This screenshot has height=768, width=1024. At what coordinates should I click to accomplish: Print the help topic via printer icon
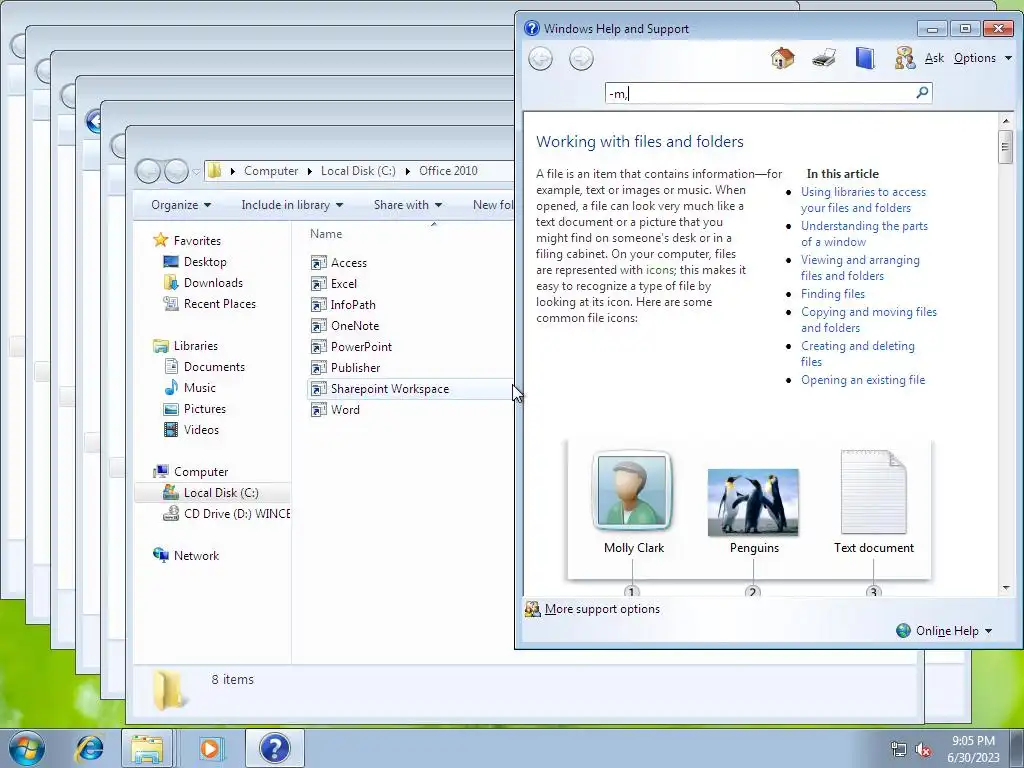click(824, 58)
